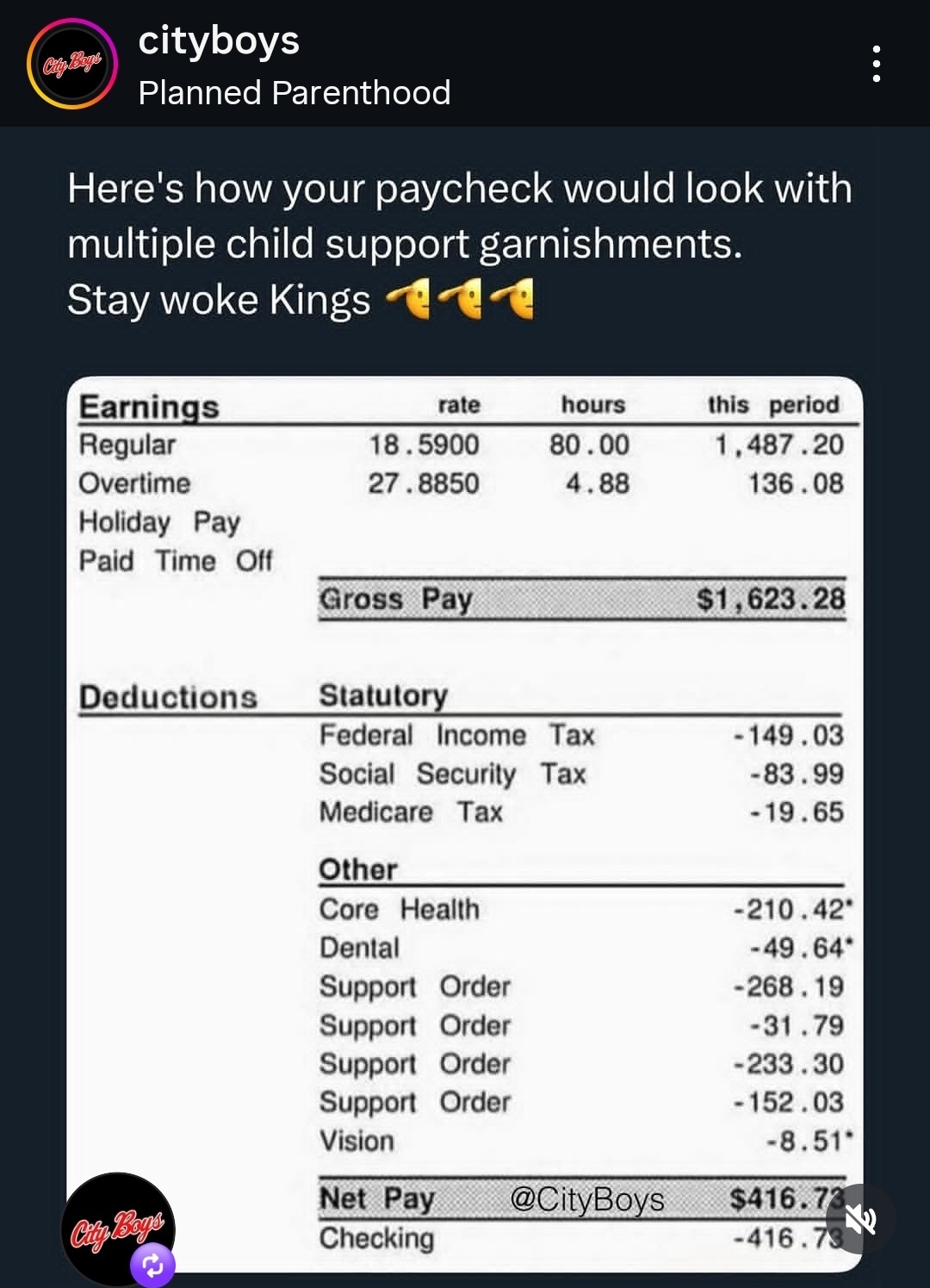Tap the Planned Parenthood label
The width and height of the screenshot is (930, 1288).
pos(294,93)
